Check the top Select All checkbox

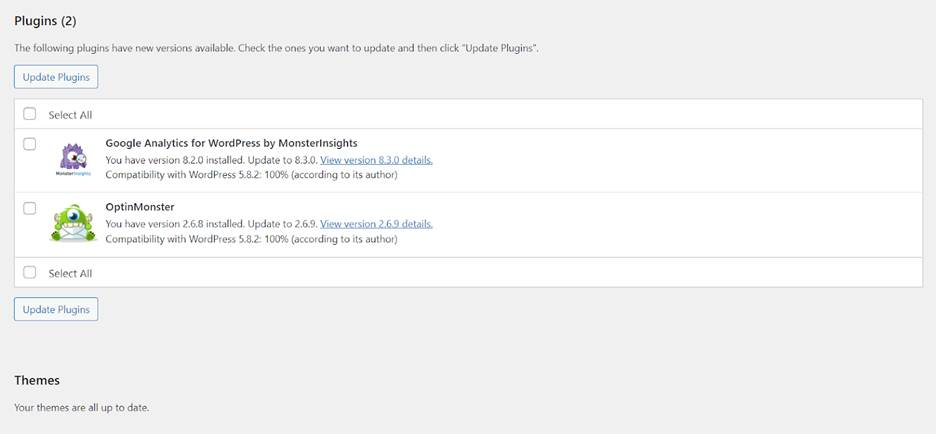click(30, 114)
